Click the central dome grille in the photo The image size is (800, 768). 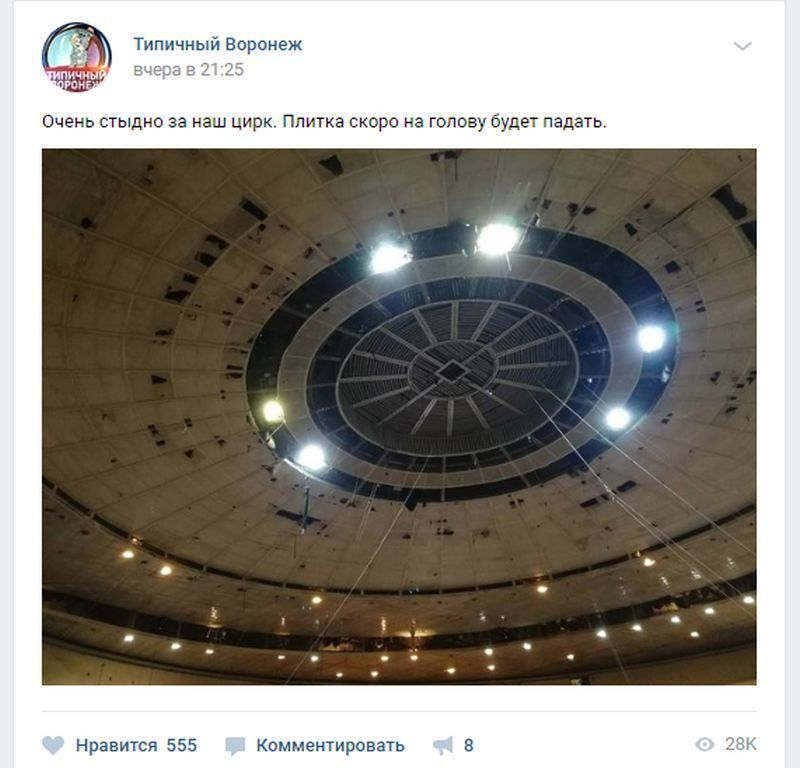pyautogui.click(x=452, y=369)
